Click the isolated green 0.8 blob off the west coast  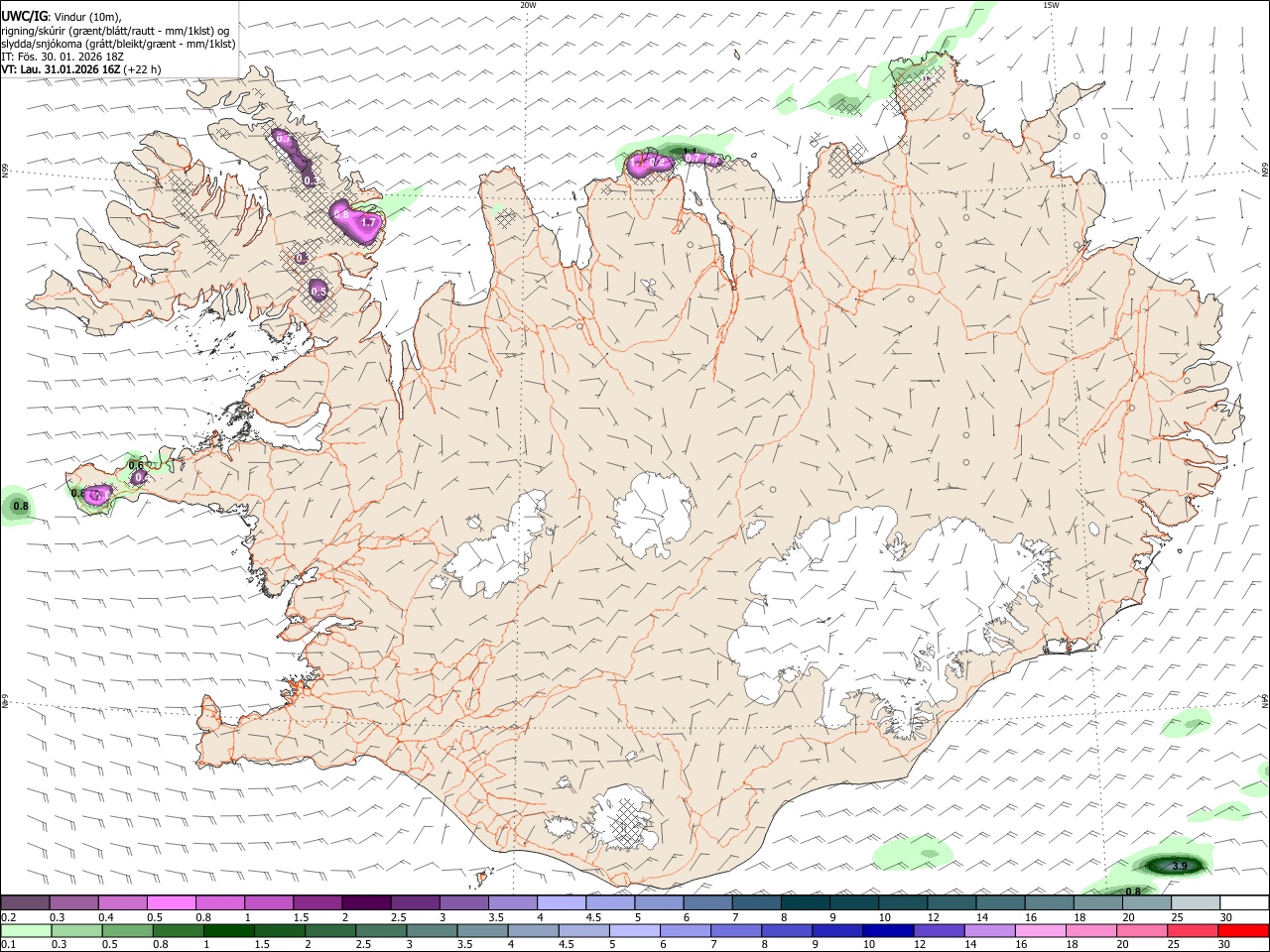click(19, 507)
